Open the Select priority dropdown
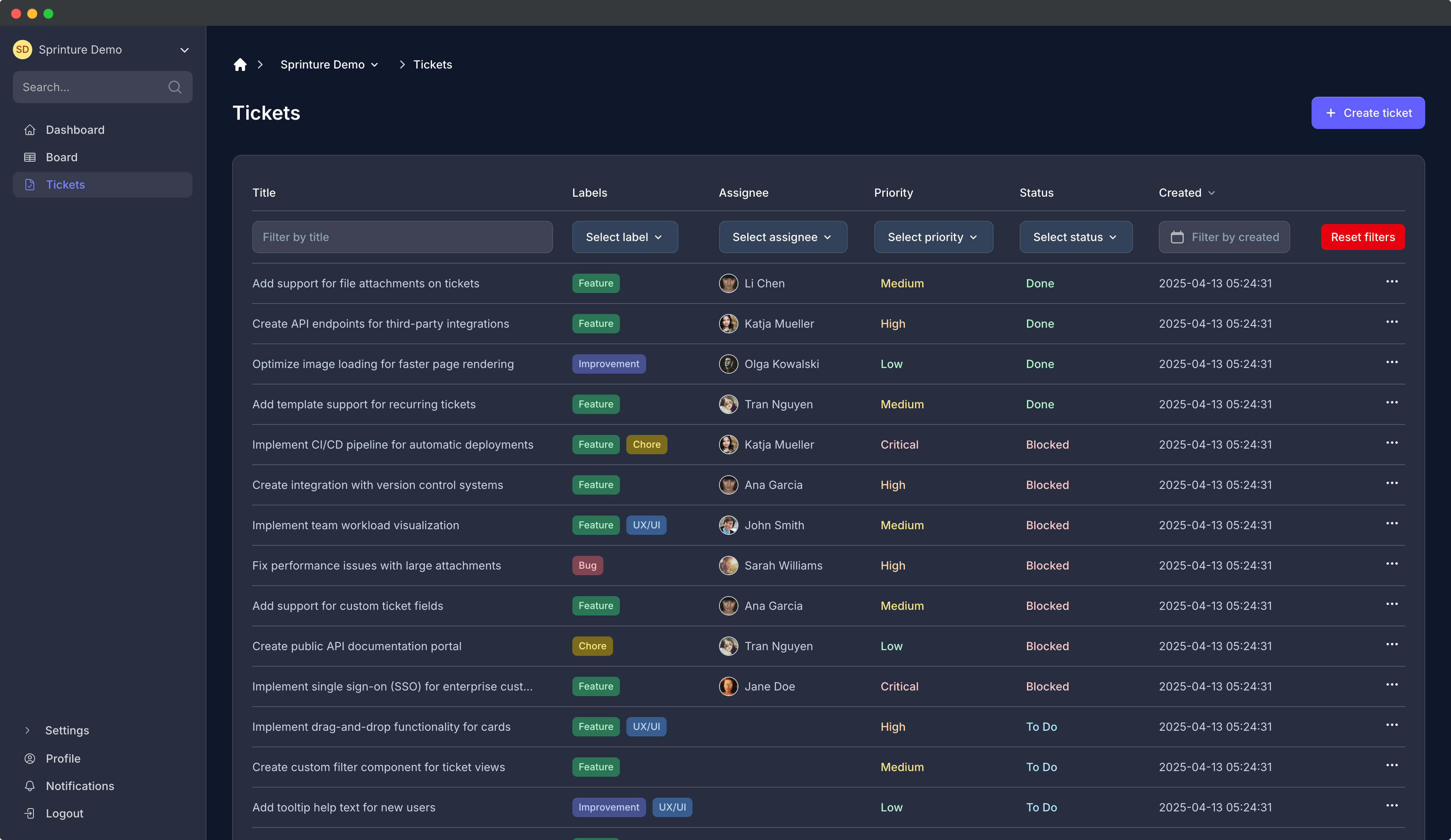Image resolution: width=1451 pixels, height=840 pixels. point(933,237)
